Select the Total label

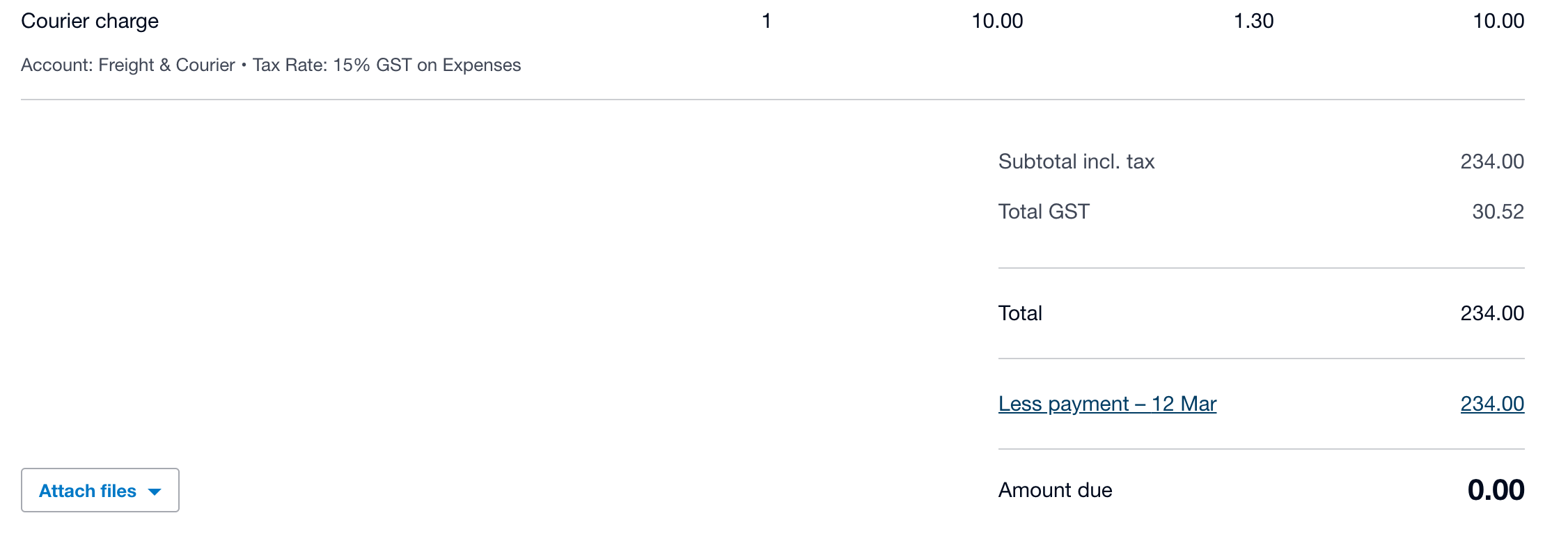tap(1020, 313)
